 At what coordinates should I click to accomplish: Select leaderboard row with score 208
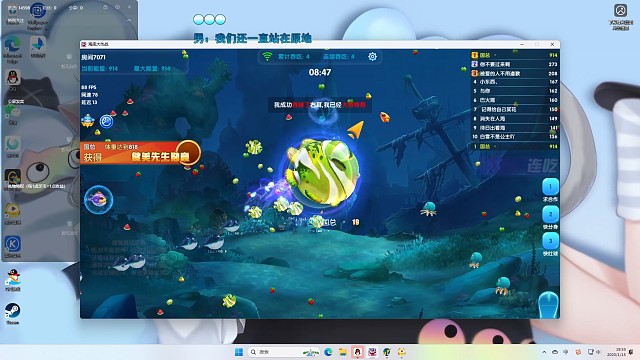514,73
